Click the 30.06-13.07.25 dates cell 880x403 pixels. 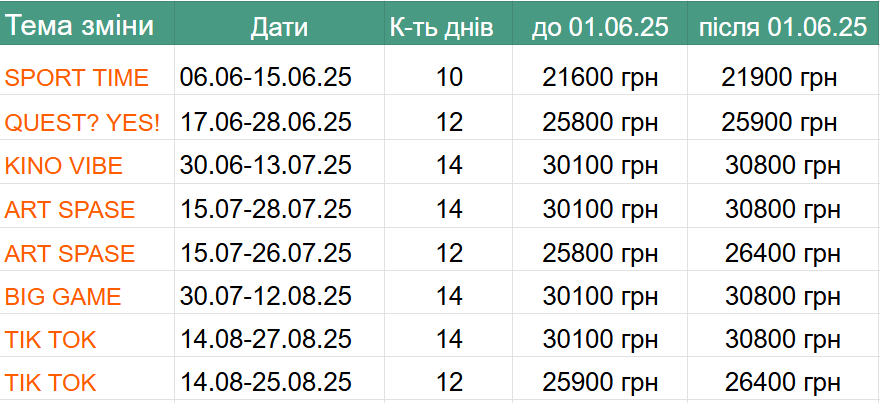(266, 166)
